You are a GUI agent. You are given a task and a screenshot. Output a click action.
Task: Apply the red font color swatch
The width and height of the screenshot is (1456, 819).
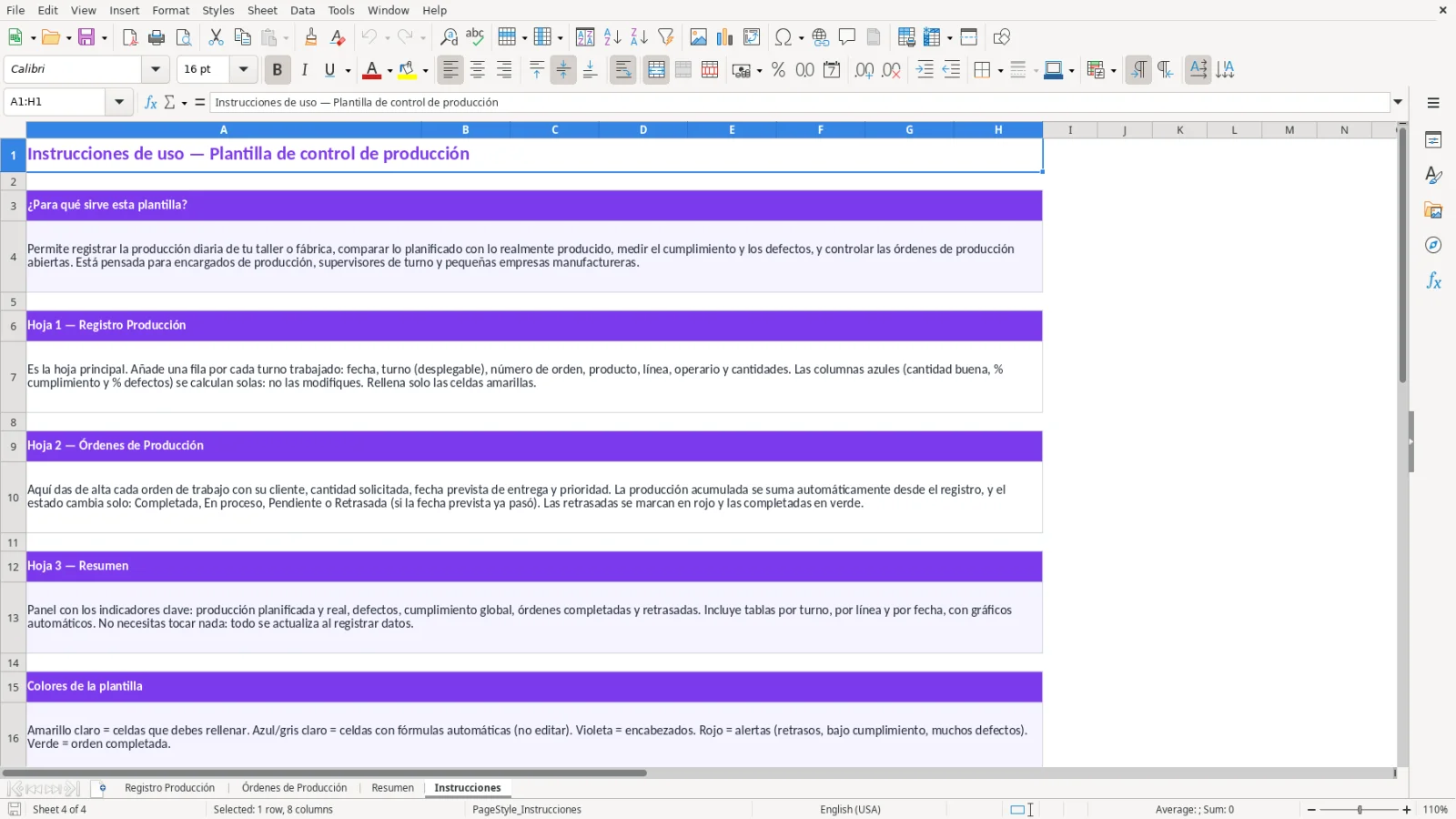point(371,70)
